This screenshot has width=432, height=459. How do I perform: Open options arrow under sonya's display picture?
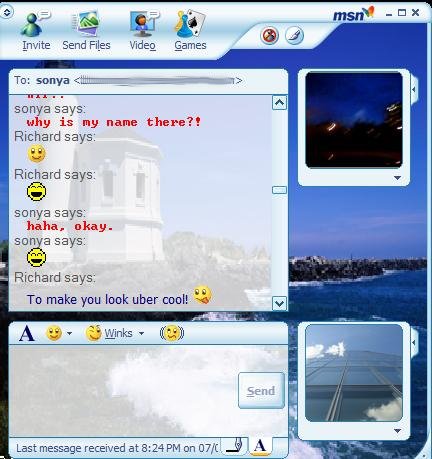397,178
